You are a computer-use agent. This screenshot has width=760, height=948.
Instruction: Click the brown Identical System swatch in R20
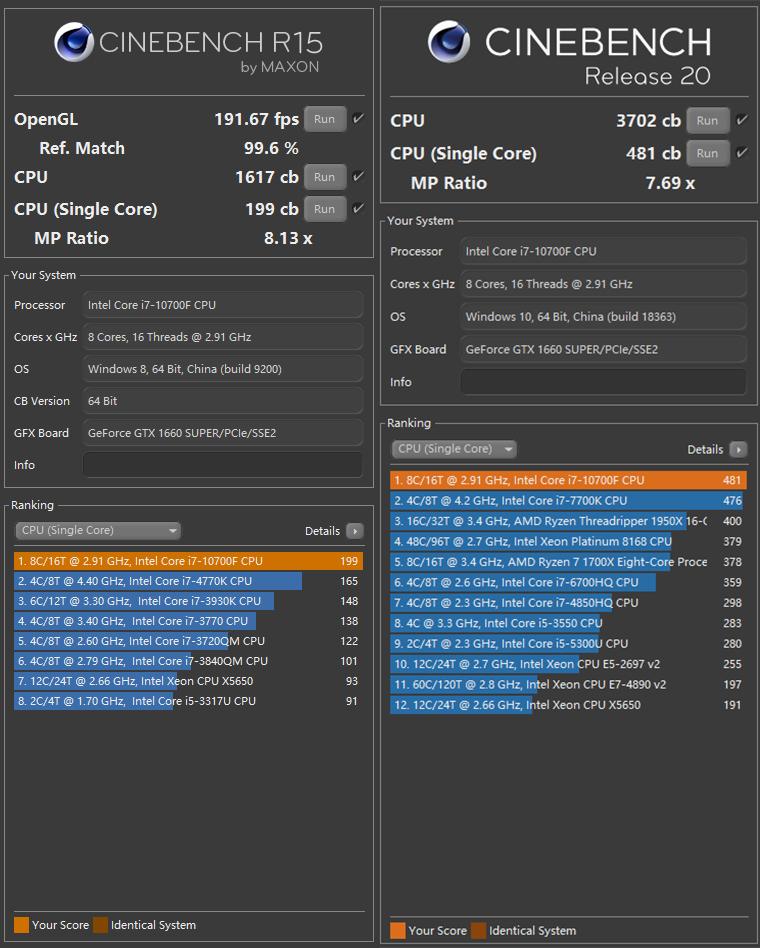(x=478, y=931)
